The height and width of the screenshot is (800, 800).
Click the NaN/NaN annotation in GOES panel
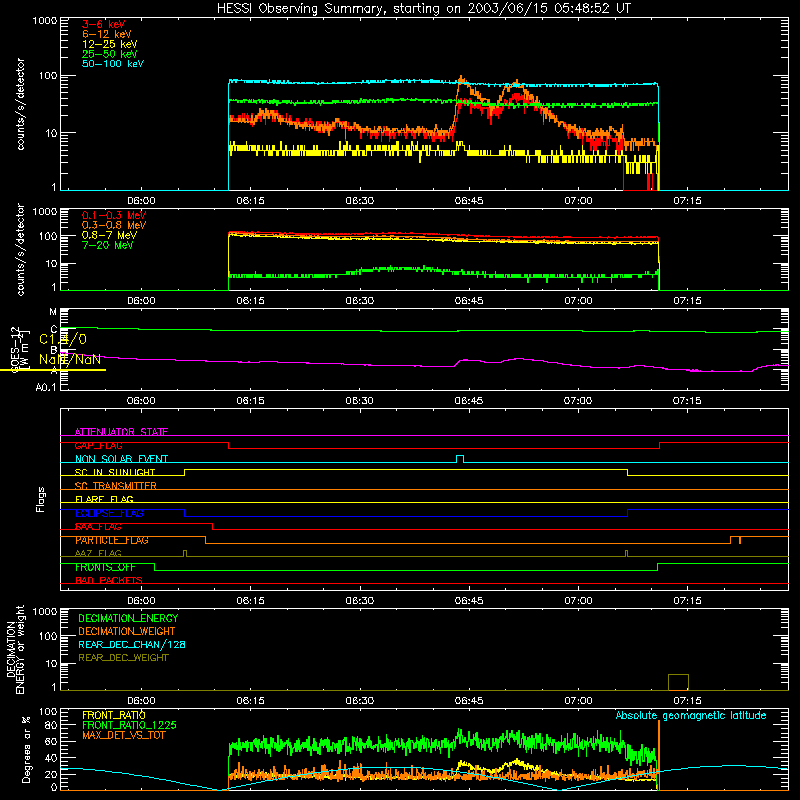(x=70, y=359)
